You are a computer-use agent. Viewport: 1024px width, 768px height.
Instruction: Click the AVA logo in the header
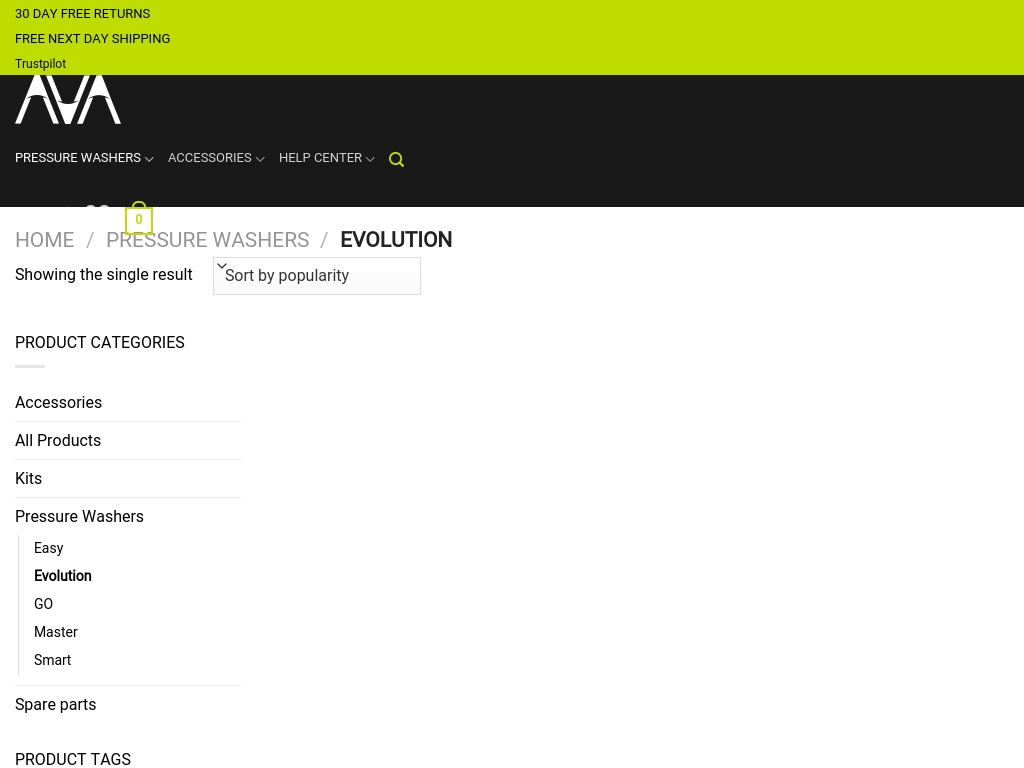pyautogui.click(x=68, y=99)
